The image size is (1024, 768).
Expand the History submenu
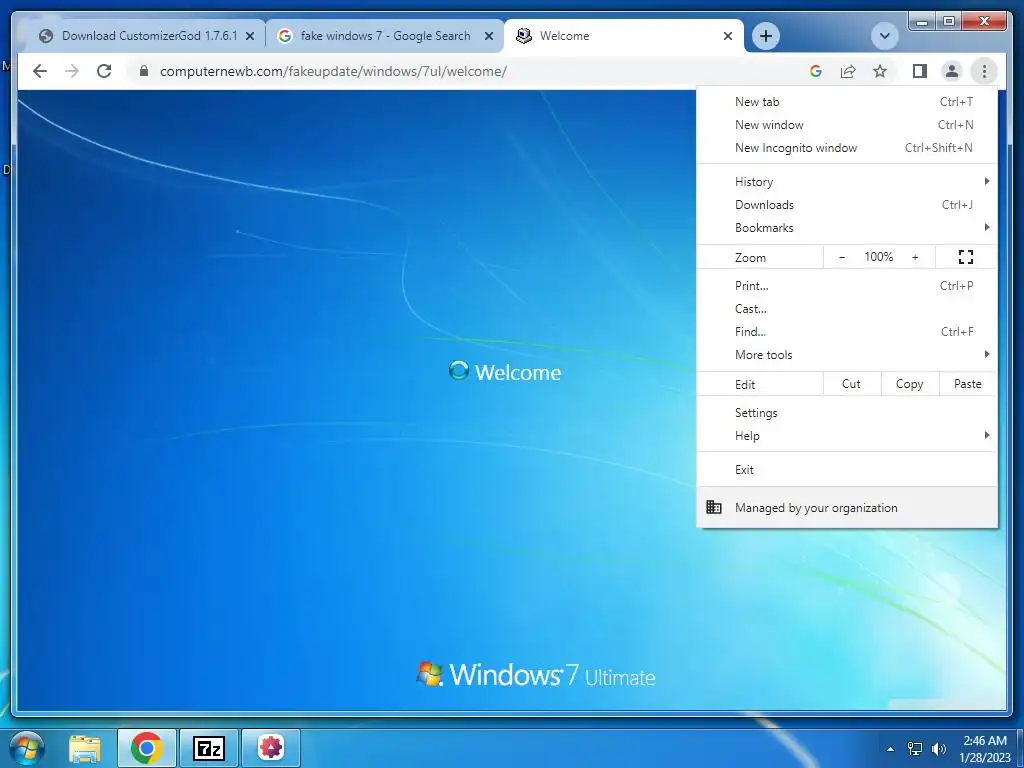847,182
